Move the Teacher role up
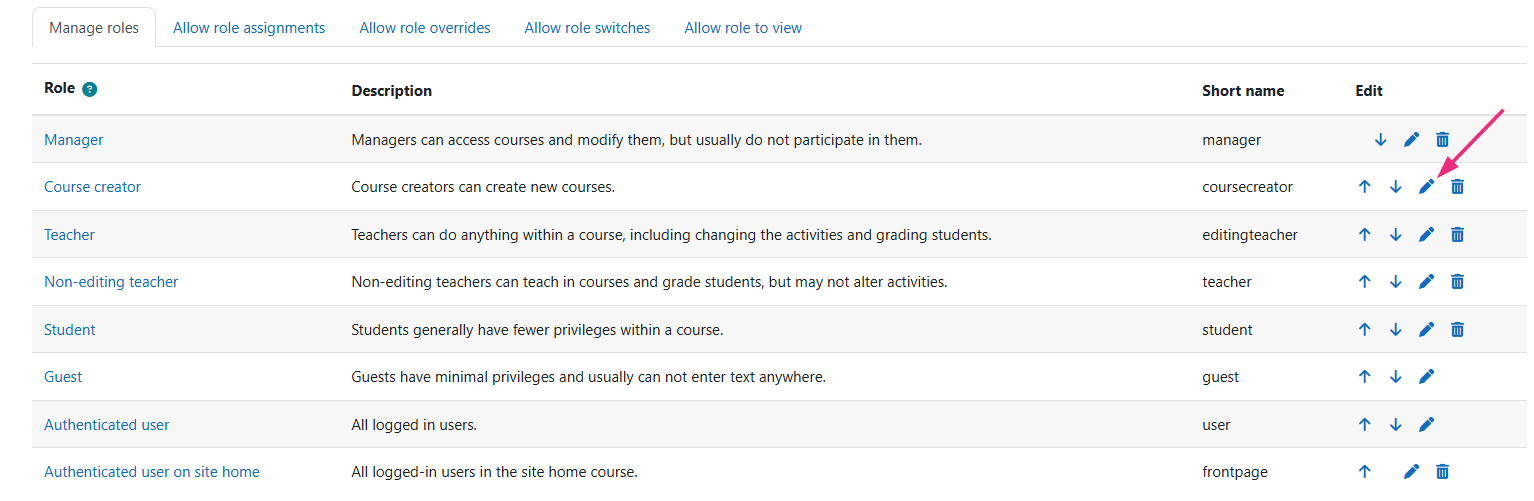This screenshot has height=501, width=1534. (1364, 235)
